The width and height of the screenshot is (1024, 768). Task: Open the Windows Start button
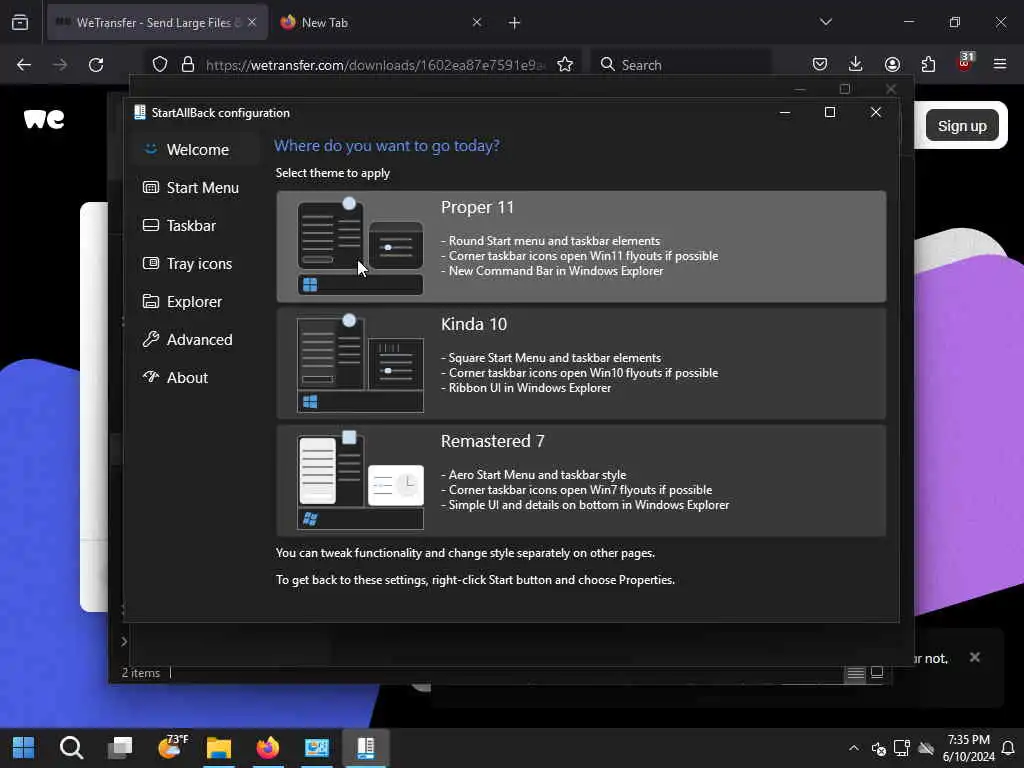tap(24, 748)
